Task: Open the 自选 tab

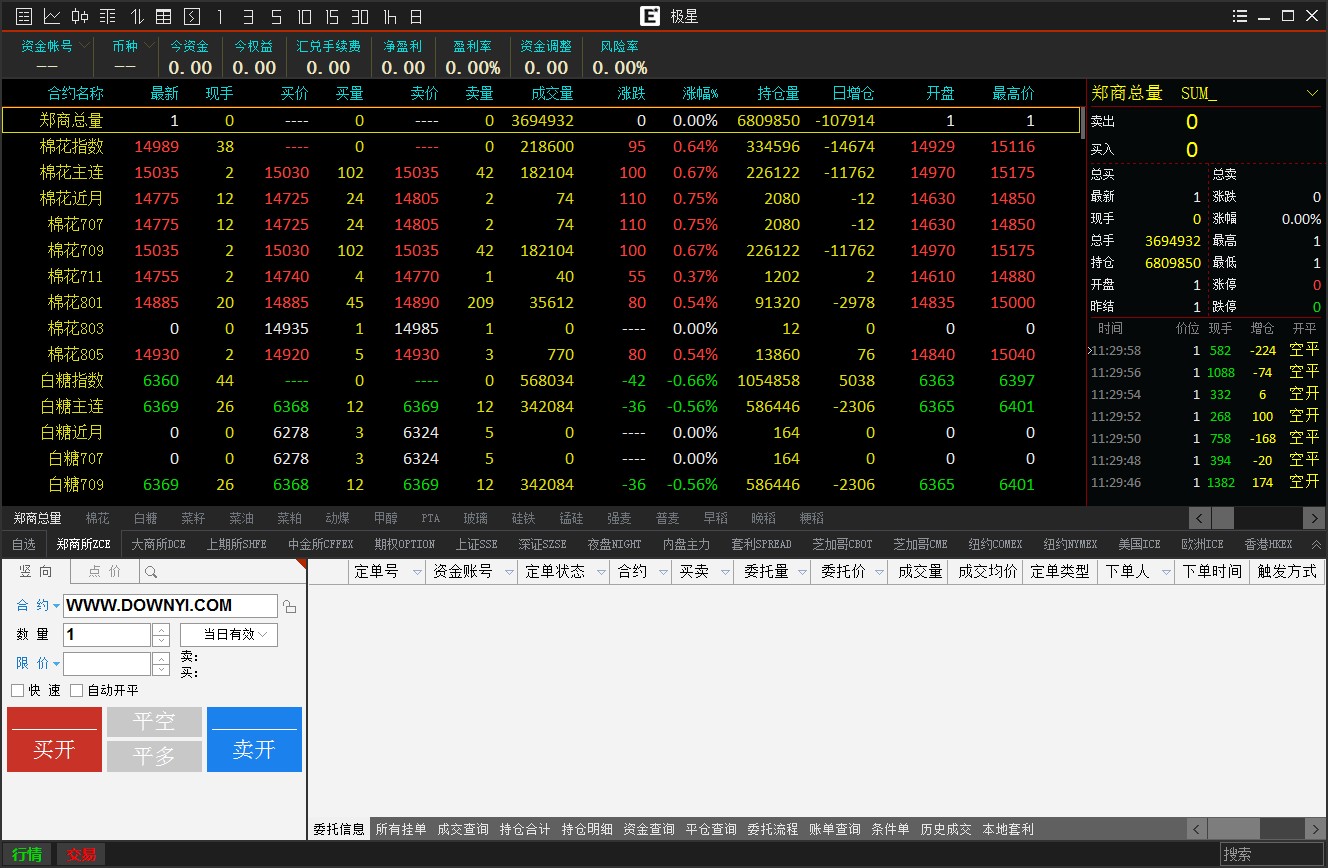Action: point(23,544)
